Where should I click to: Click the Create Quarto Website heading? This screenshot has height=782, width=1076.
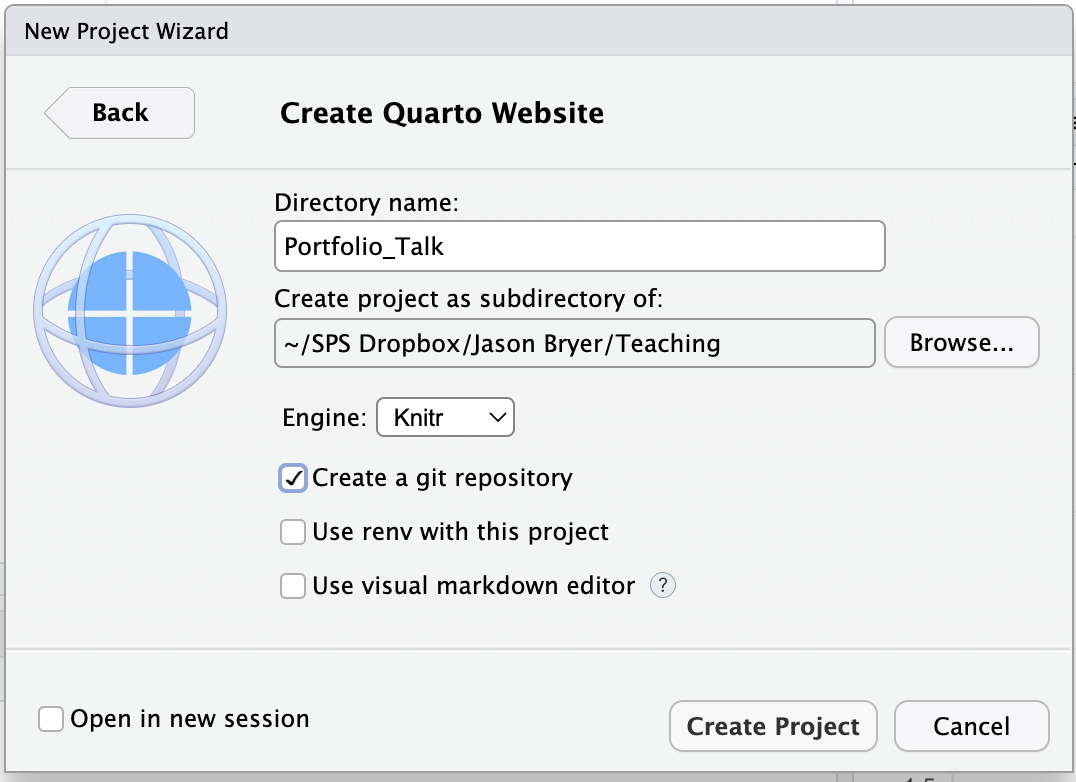point(441,113)
